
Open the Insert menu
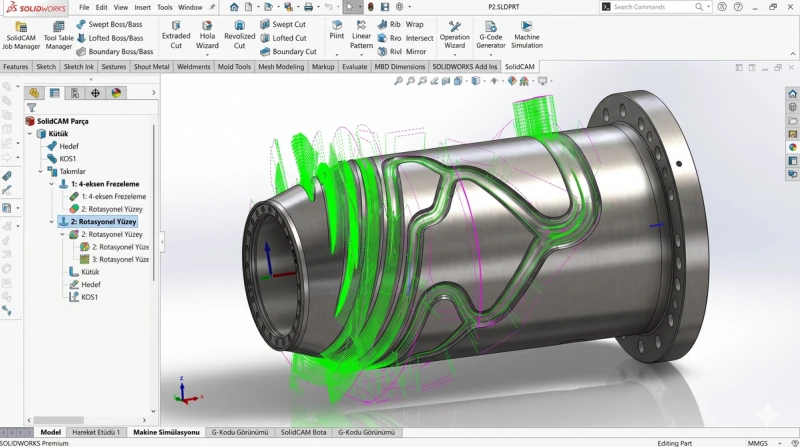(x=142, y=7)
